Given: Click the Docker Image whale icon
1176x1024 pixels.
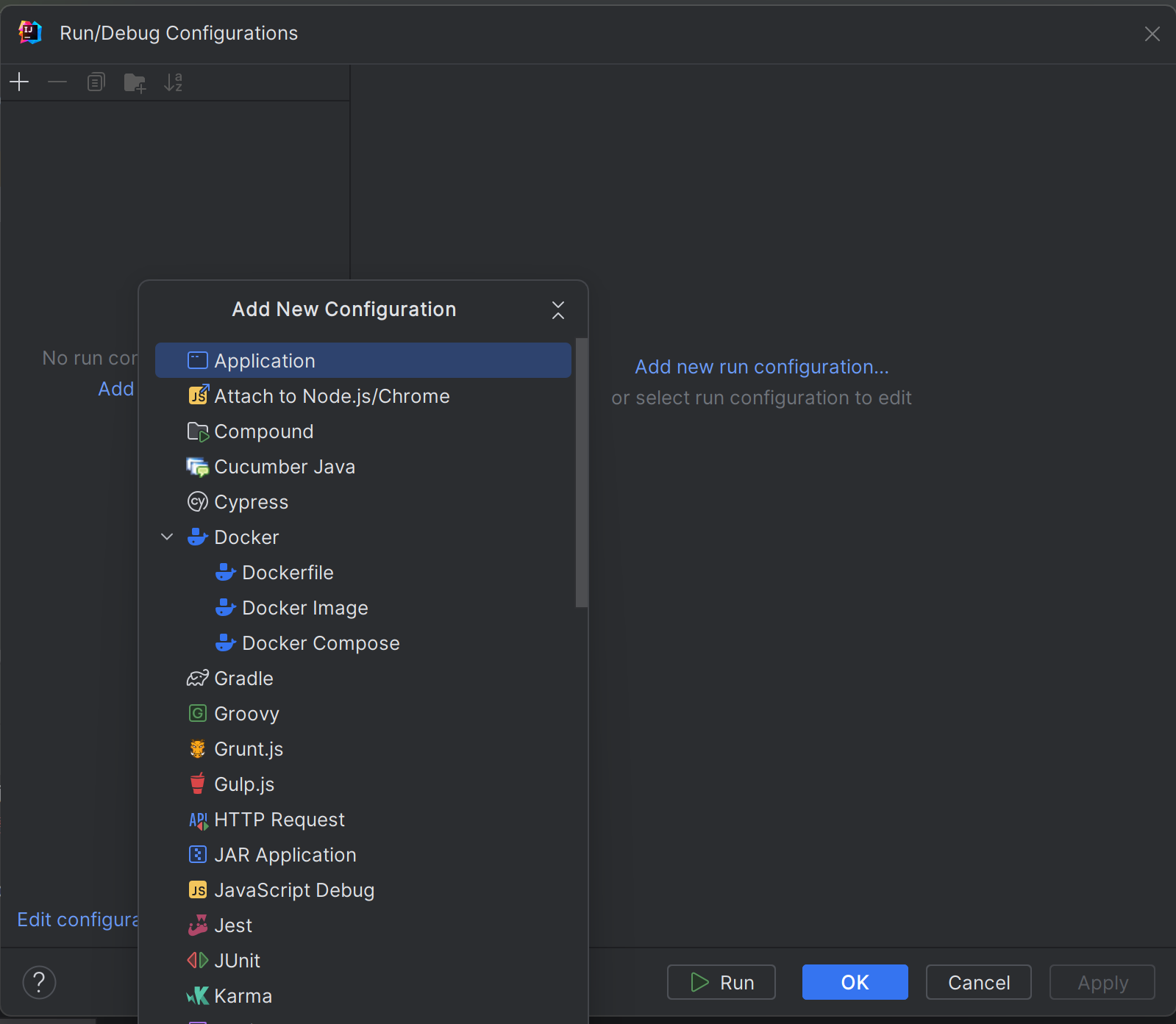Looking at the screenshot, I should coord(225,607).
